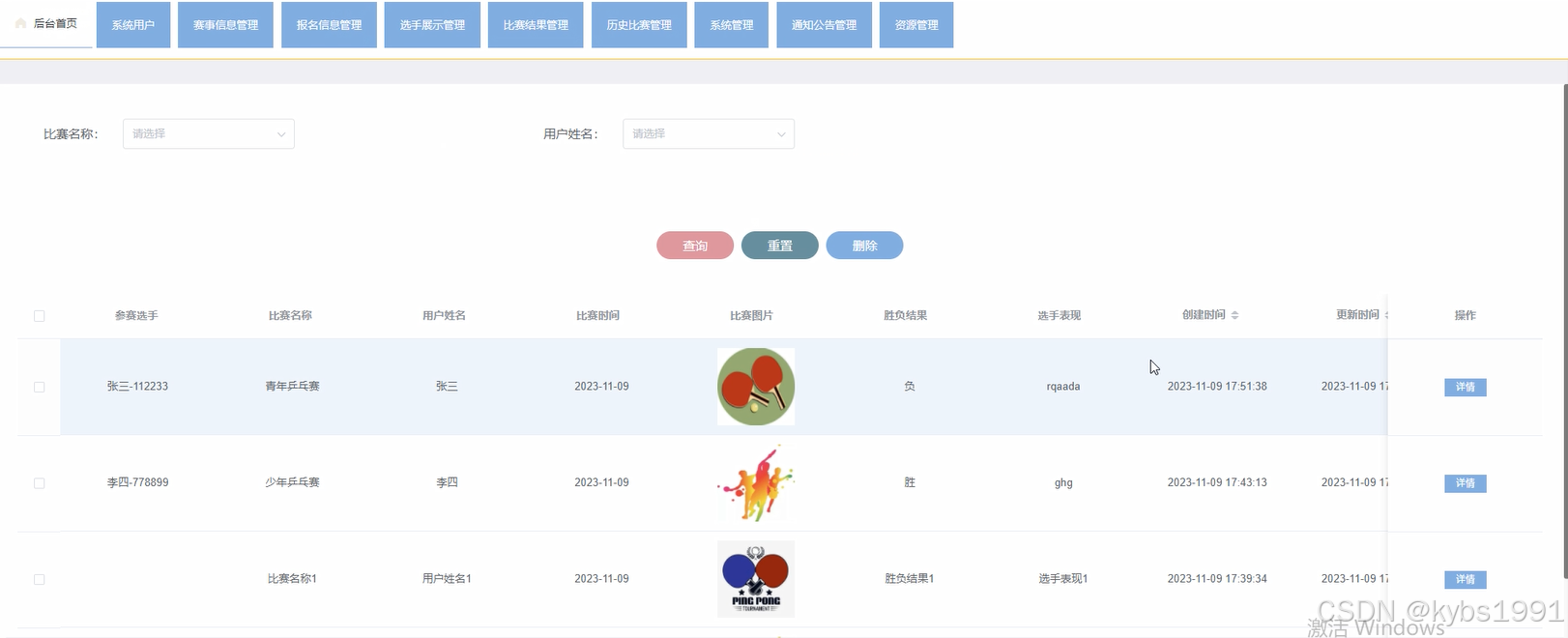This screenshot has width=1568, height=638.
Task: Click the 用户姓名1 cell
Action: 447,578
